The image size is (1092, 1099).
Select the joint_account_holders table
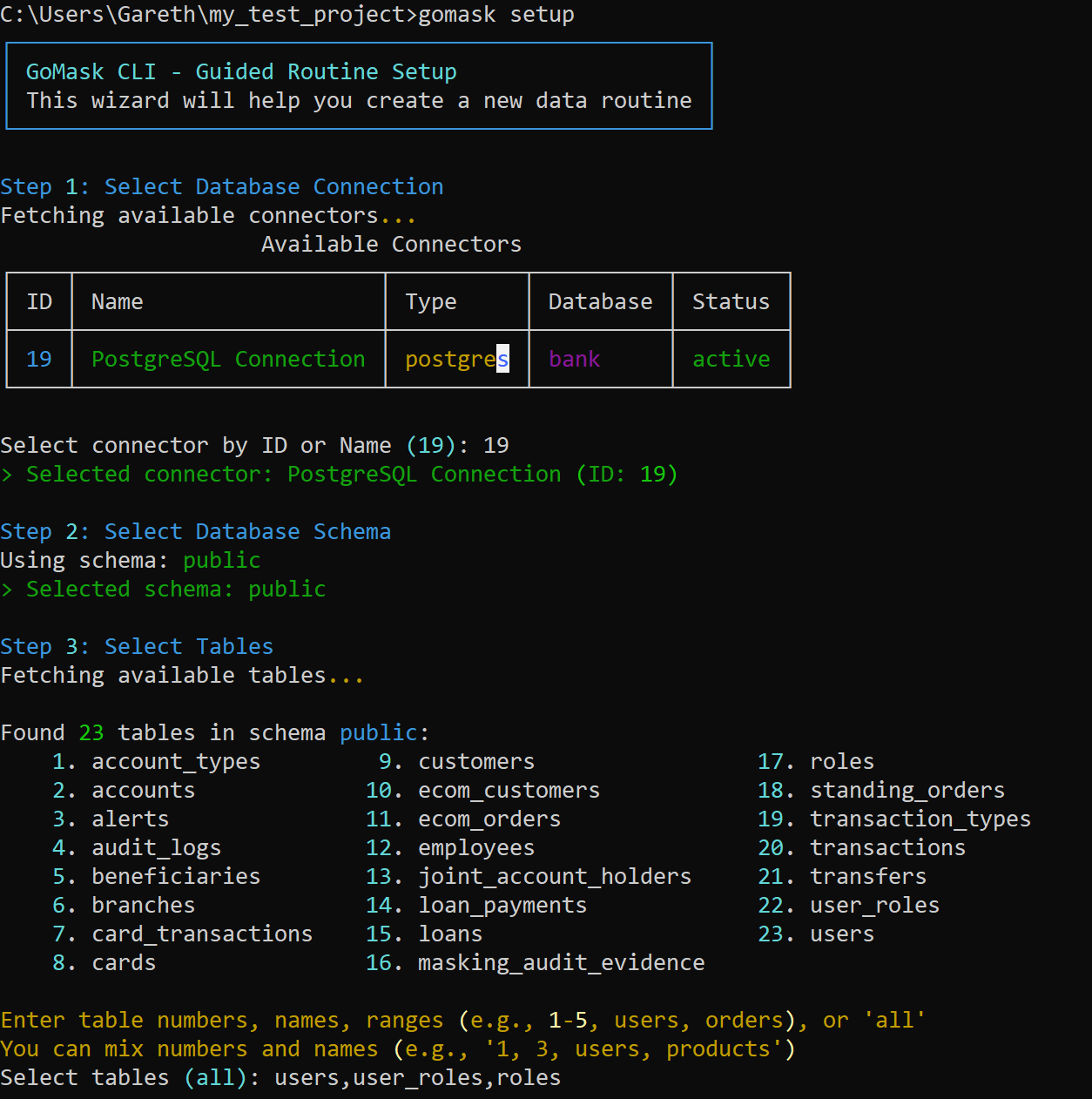click(x=555, y=877)
